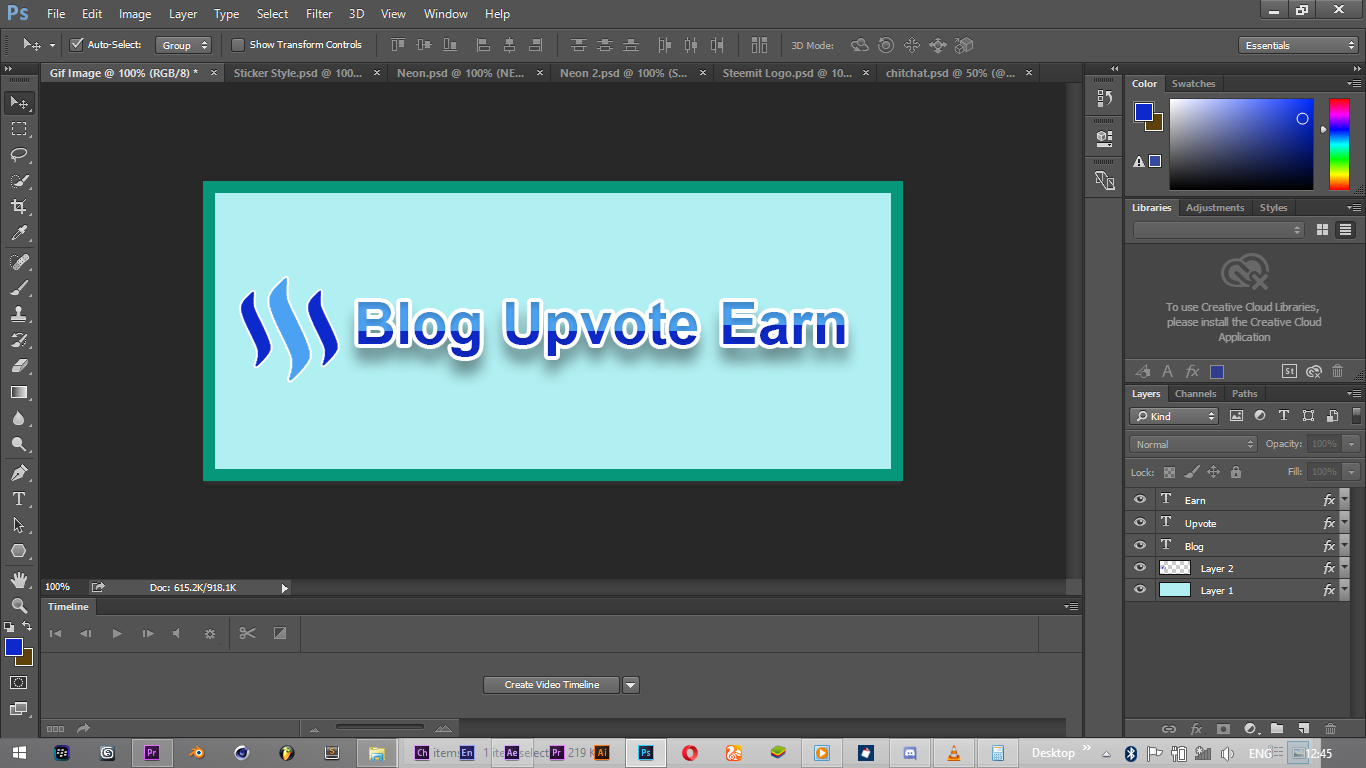Hide Layer 2

1140,567
